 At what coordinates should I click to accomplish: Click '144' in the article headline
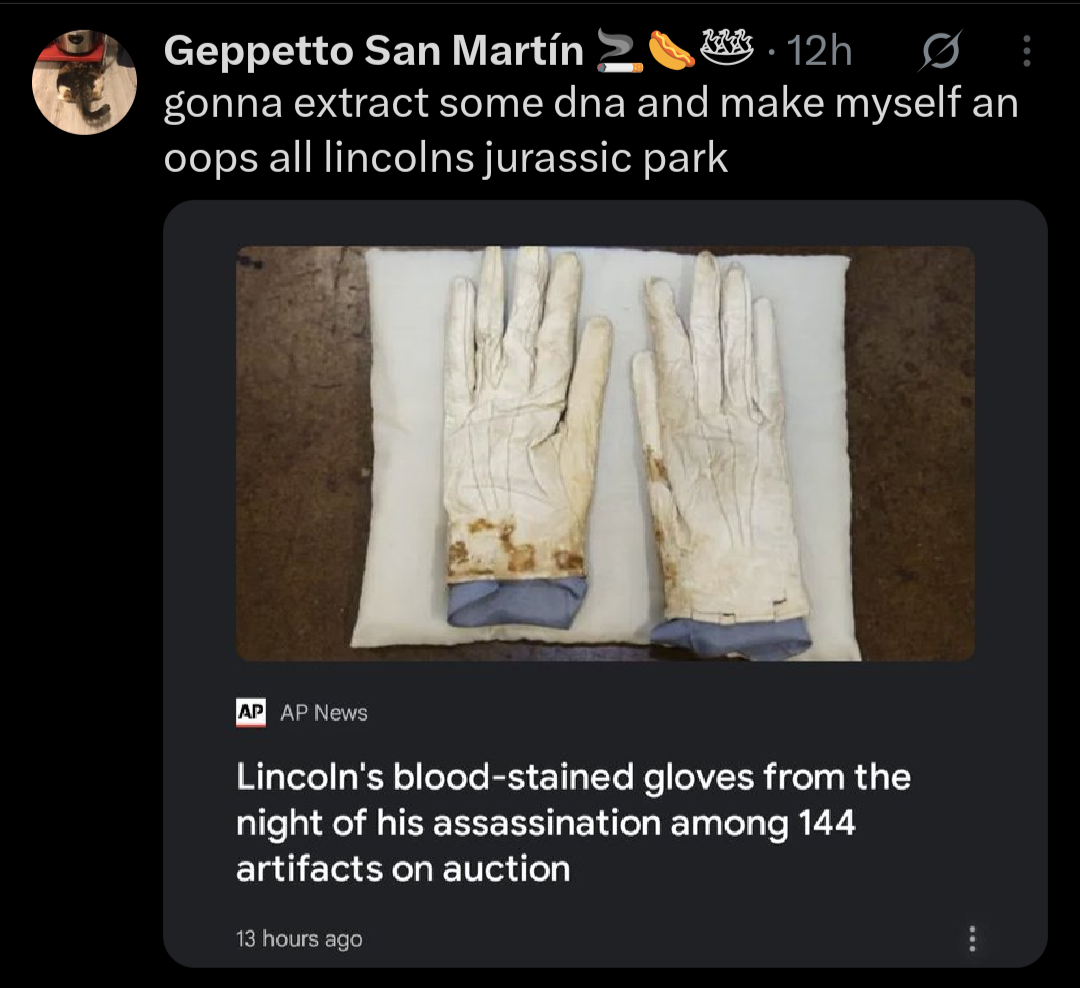(826, 824)
